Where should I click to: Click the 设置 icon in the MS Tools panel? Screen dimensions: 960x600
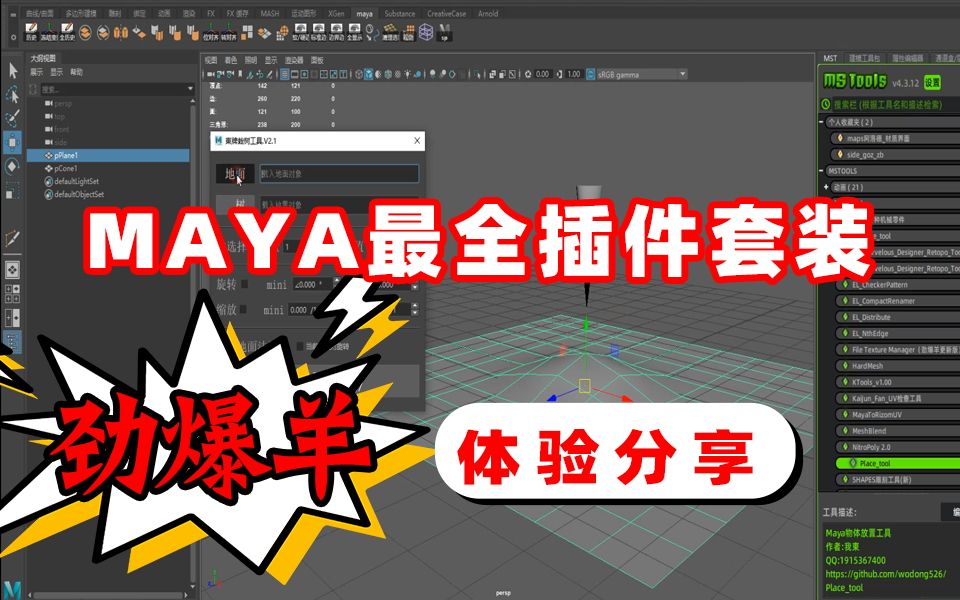(x=932, y=82)
